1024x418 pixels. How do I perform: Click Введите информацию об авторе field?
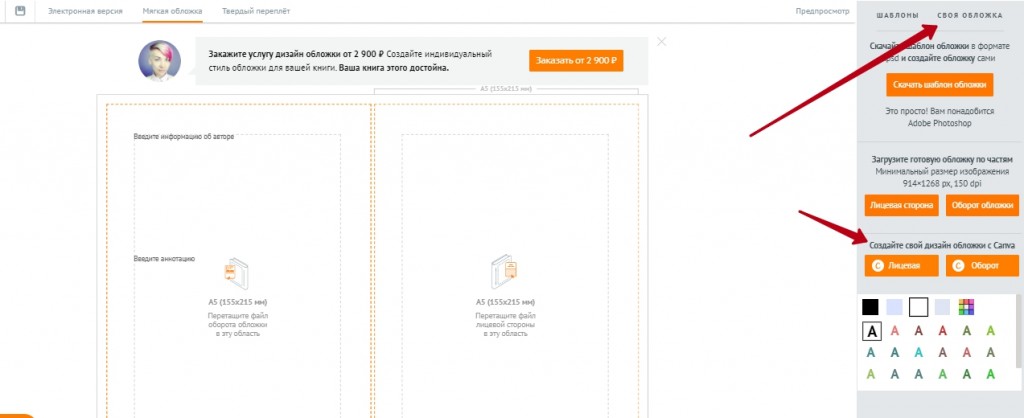point(184,137)
